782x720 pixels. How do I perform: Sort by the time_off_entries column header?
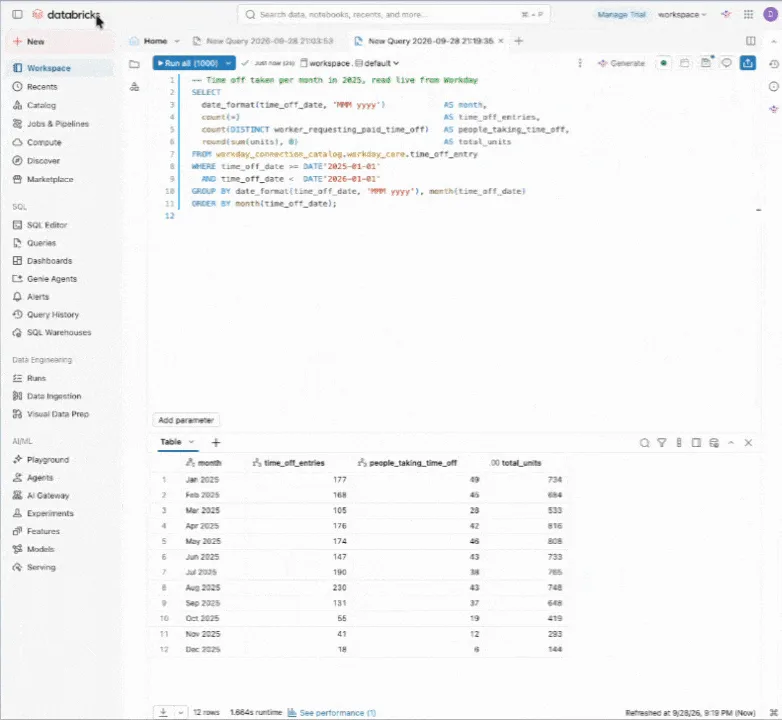point(294,463)
